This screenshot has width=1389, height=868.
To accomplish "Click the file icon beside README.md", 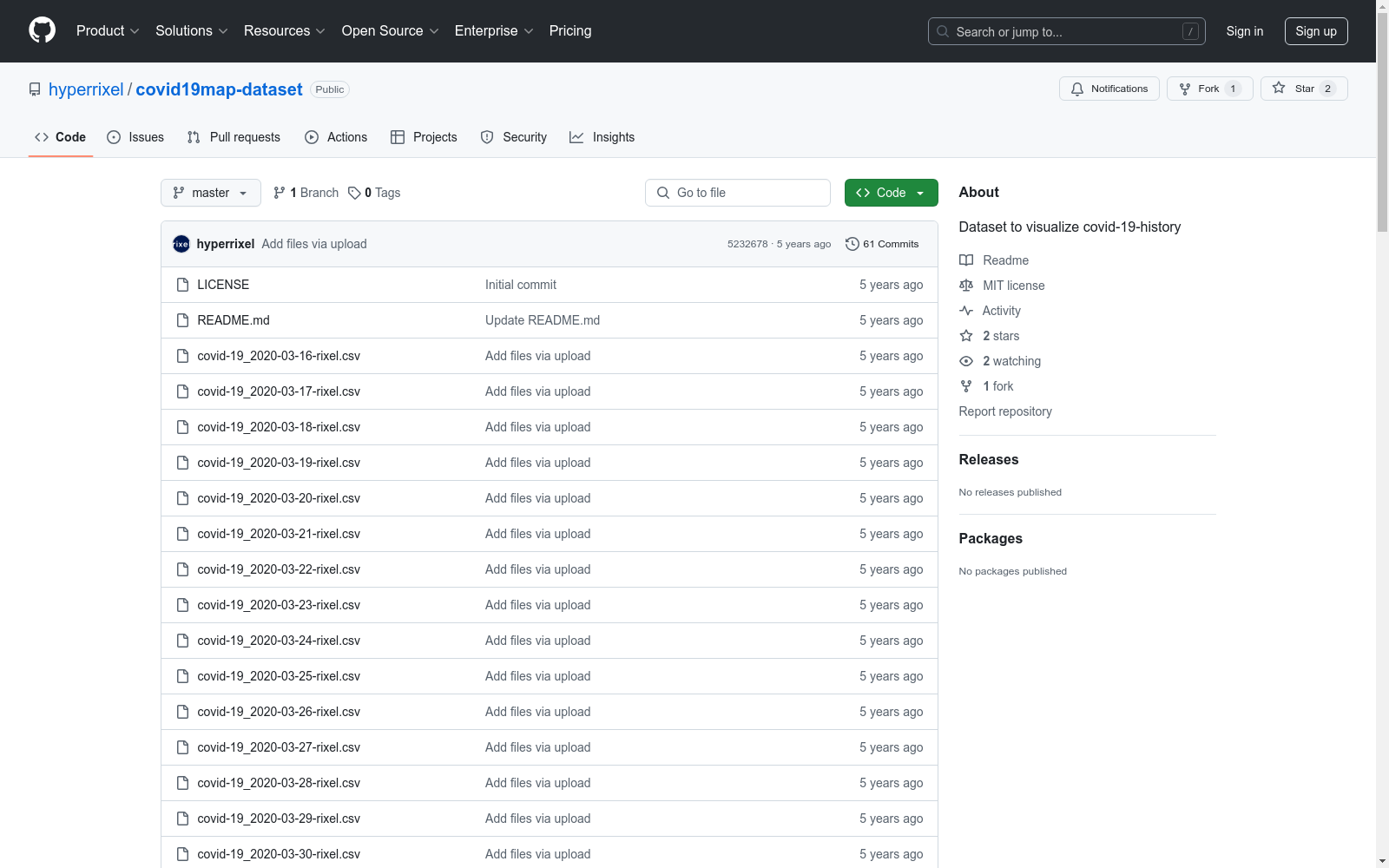I will coord(182,320).
